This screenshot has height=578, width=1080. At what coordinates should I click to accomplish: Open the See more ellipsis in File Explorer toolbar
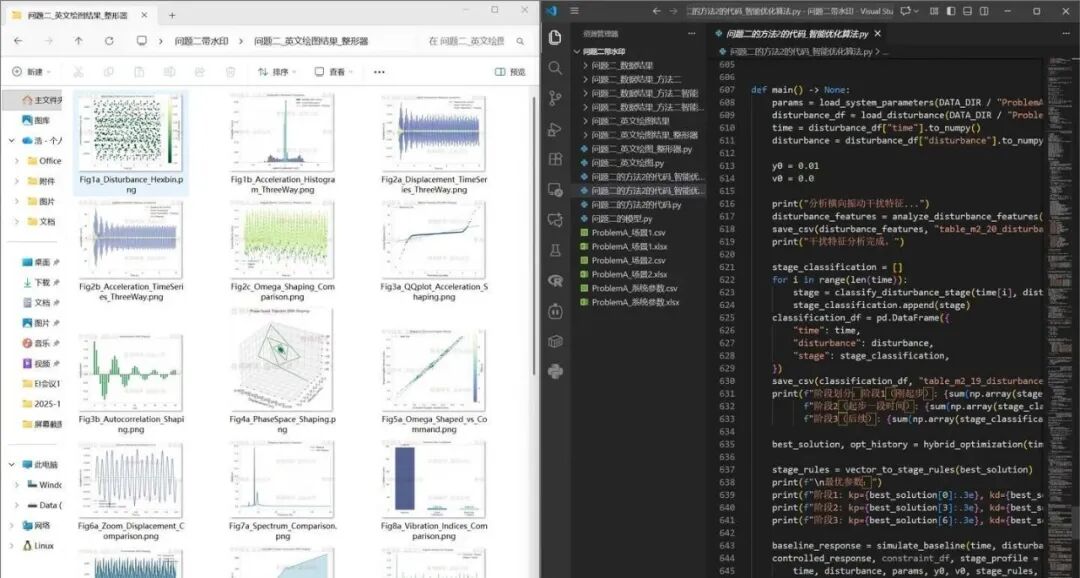[379, 72]
